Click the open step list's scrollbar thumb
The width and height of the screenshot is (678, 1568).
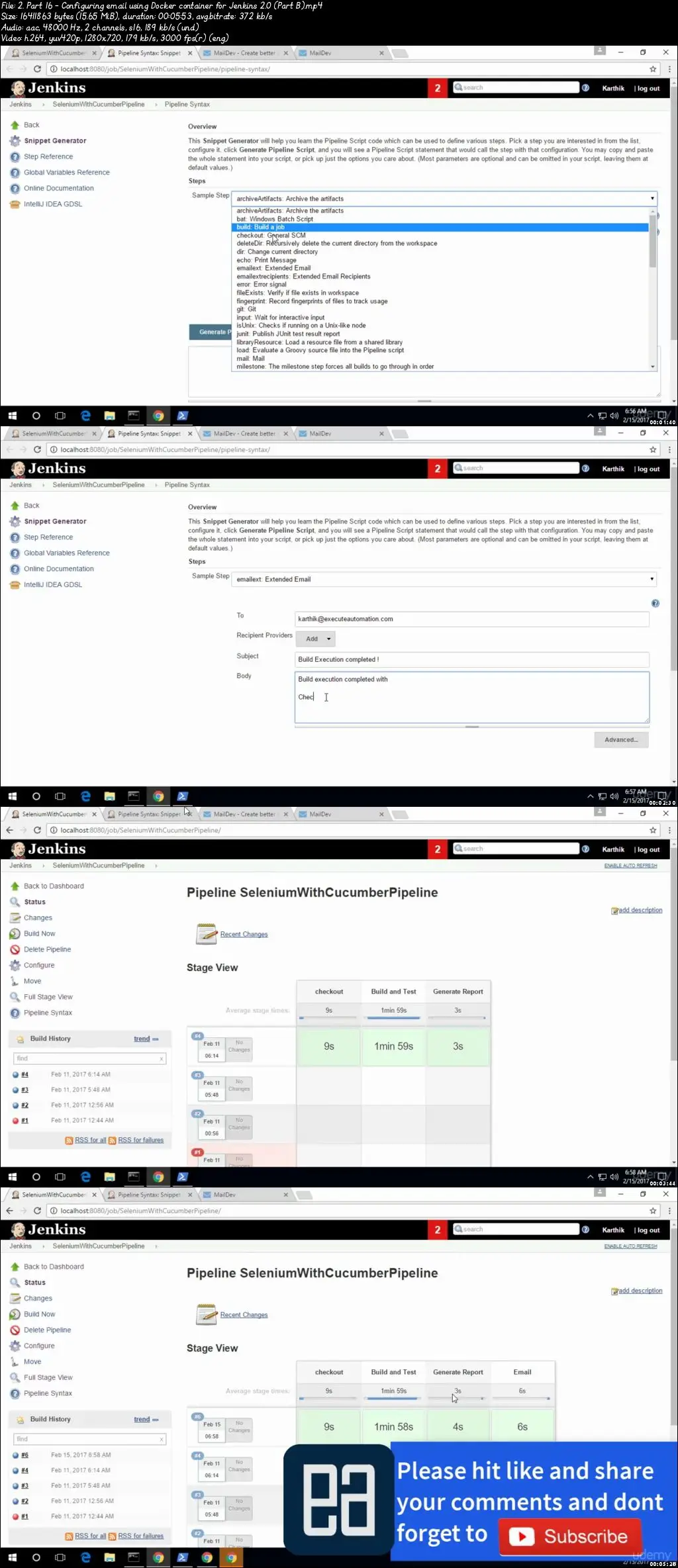(x=653, y=242)
